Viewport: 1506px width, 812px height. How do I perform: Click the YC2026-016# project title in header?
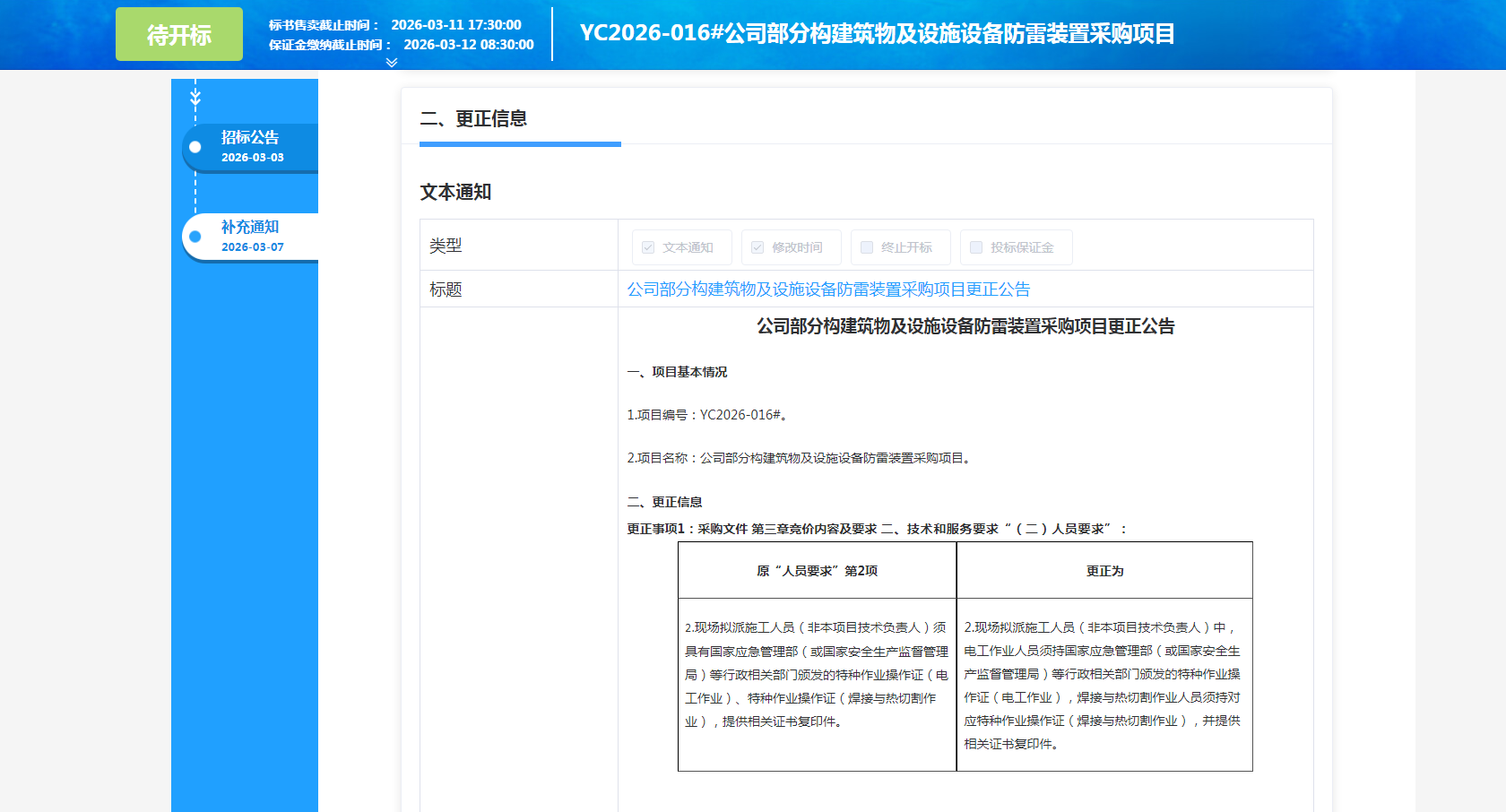(877, 34)
